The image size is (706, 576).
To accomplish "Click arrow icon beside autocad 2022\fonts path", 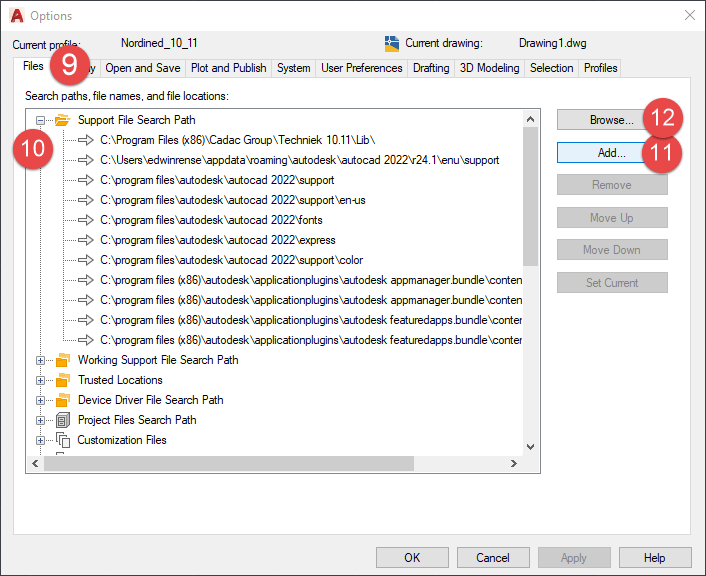I will pyautogui.click(x=86, y=220).
